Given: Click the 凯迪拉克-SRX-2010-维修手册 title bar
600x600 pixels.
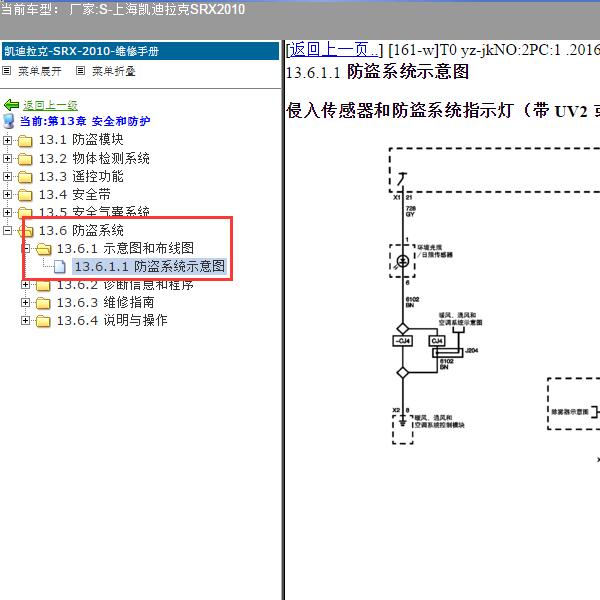Looking at the screenshot, I should (140, 51).
